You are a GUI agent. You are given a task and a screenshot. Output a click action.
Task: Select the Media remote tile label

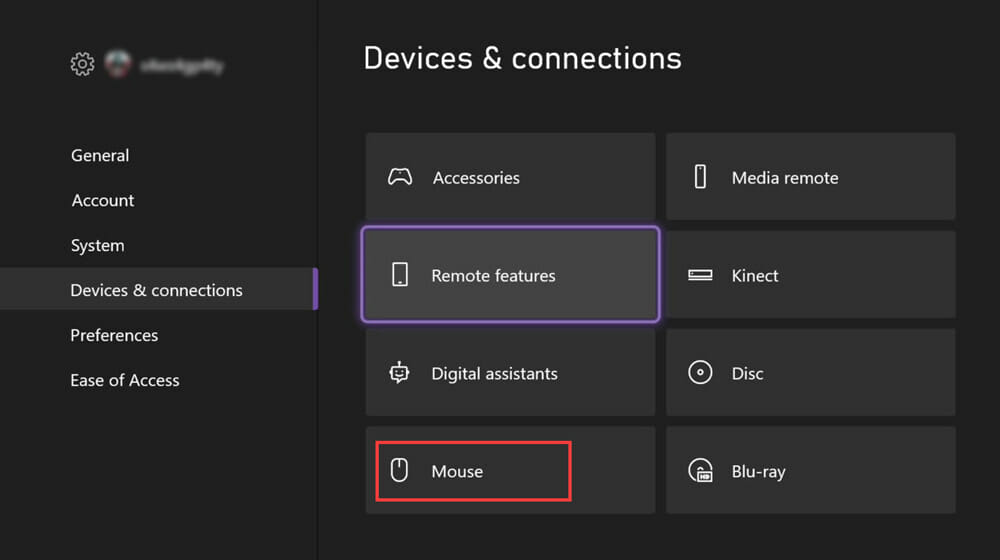(785, 178)
